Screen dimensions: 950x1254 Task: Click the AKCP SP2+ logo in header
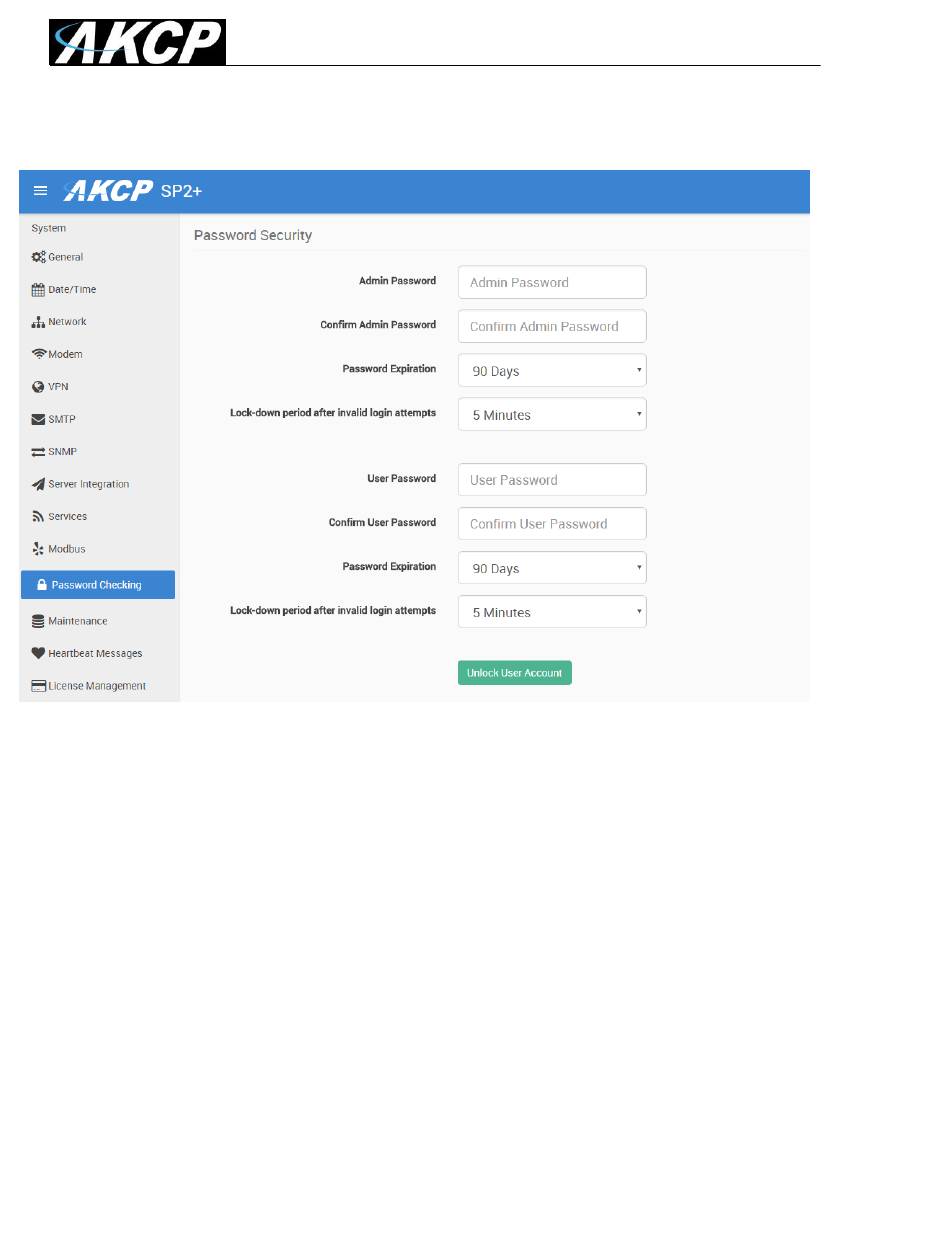coord(133,191)
